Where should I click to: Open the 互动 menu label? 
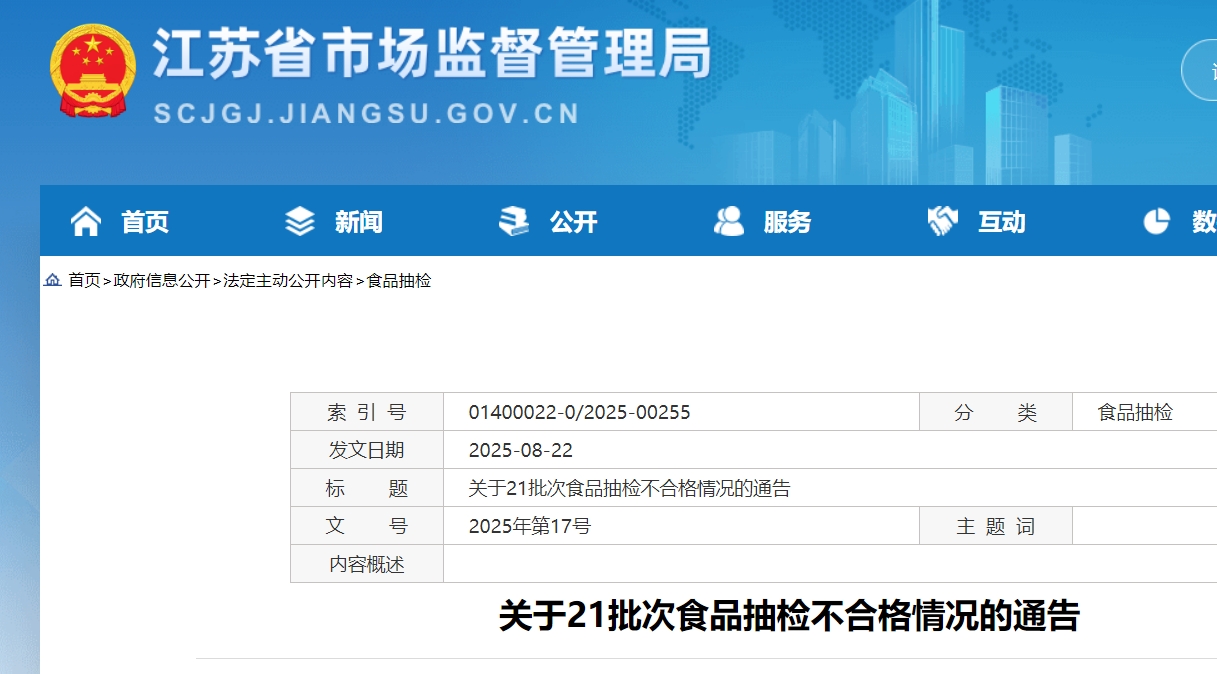click(1001, 222)
